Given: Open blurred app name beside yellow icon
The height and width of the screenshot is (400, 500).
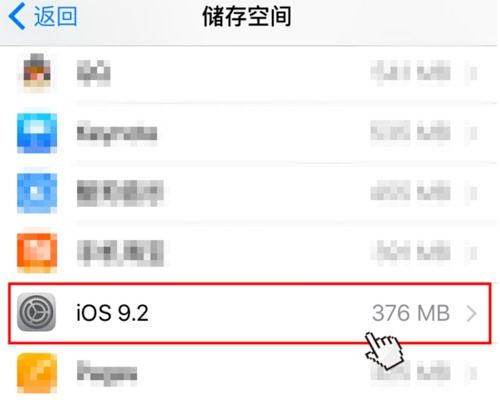Looking at the screenshot, I should [107, 373].
